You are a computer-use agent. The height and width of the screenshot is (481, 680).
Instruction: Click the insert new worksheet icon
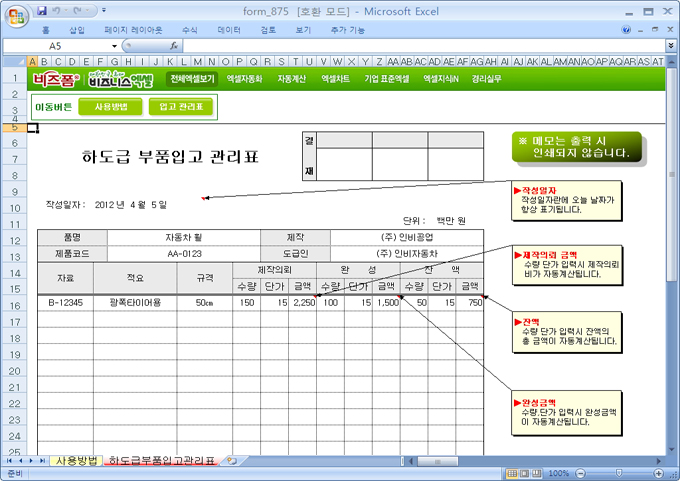point(231,461)
